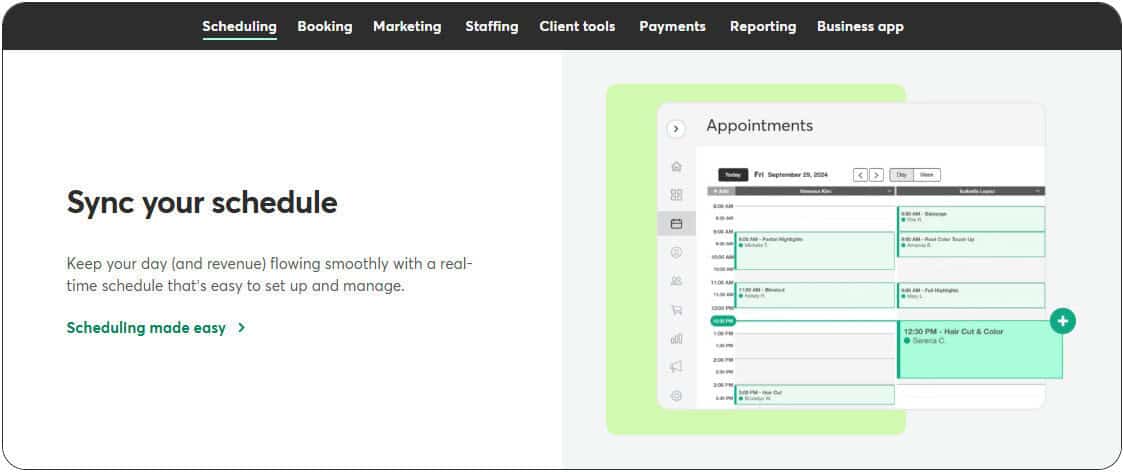Click the staff group icon
The width and height of the screenshot is (1123, 472).
pyautogui.click(x=676, y=281)
